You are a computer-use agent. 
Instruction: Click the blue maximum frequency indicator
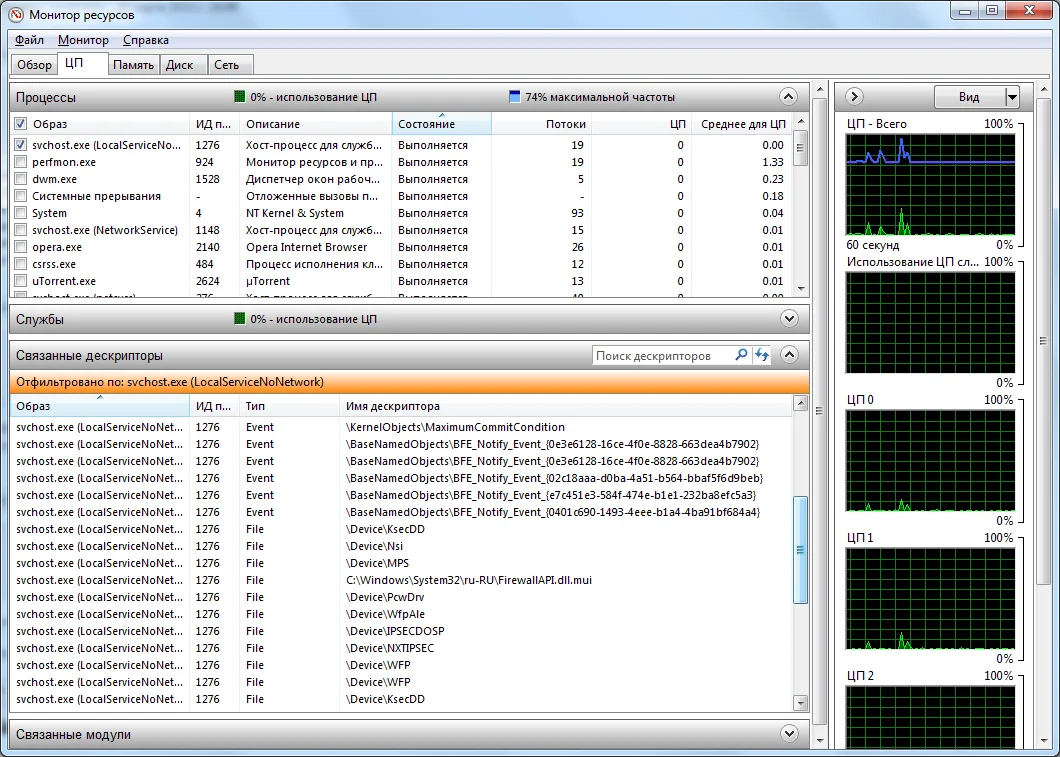tap(515, 97)
